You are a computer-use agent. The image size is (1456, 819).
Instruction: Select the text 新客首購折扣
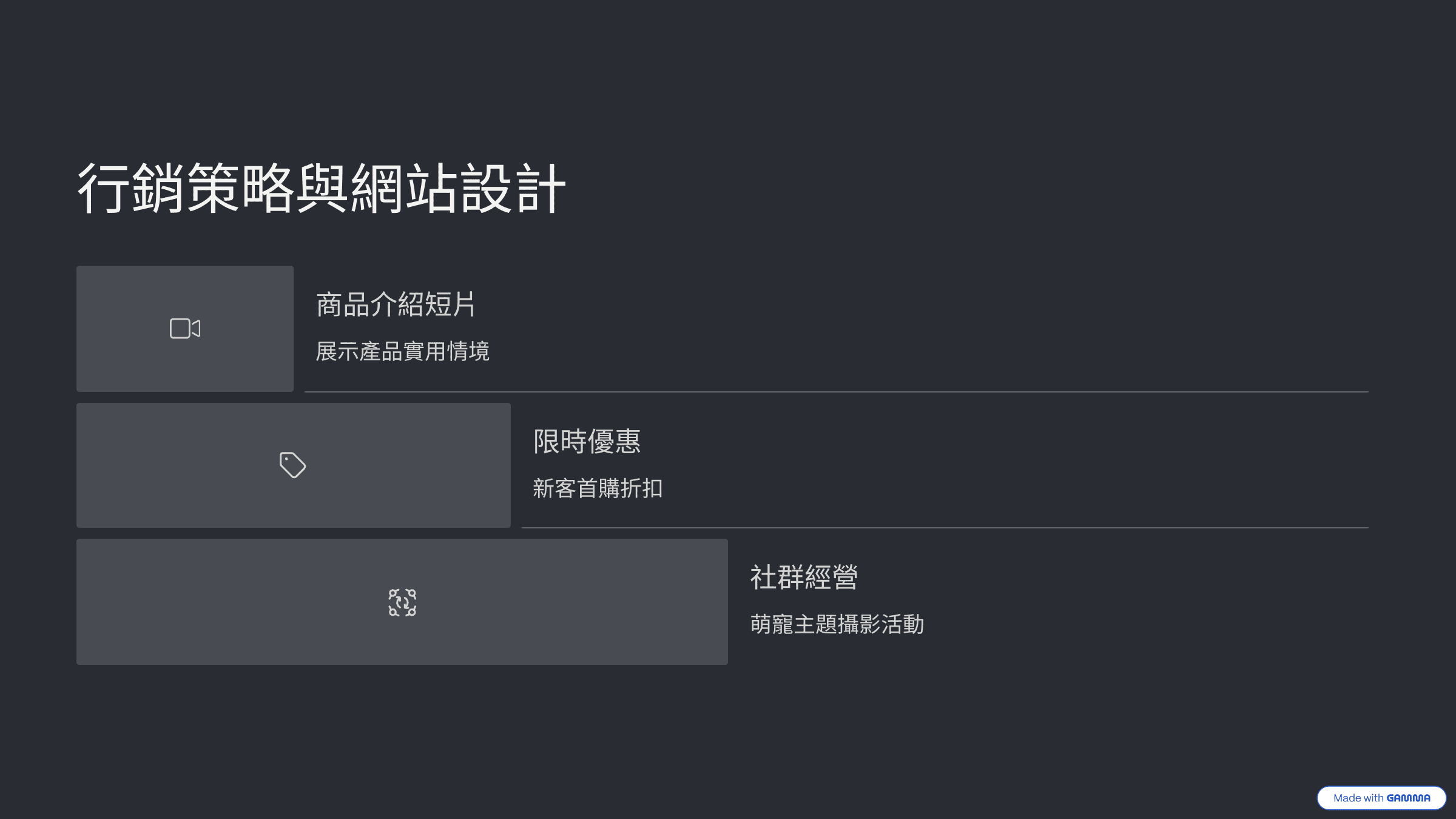click(598, 488)
